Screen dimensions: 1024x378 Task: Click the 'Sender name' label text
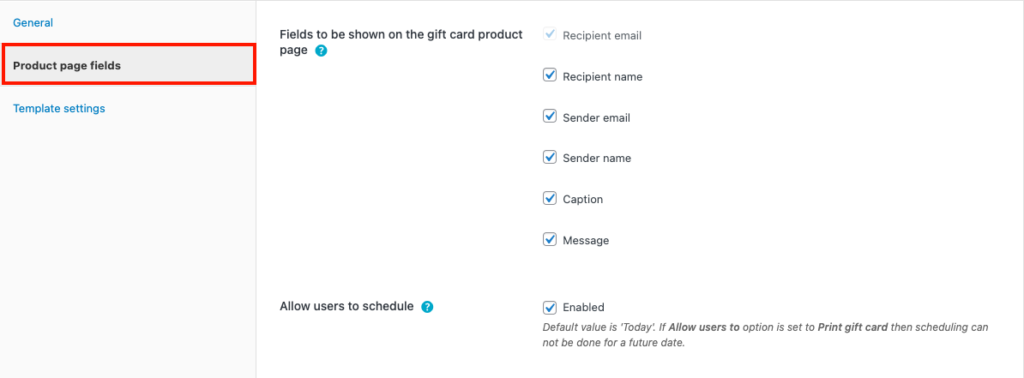(597, 158)
